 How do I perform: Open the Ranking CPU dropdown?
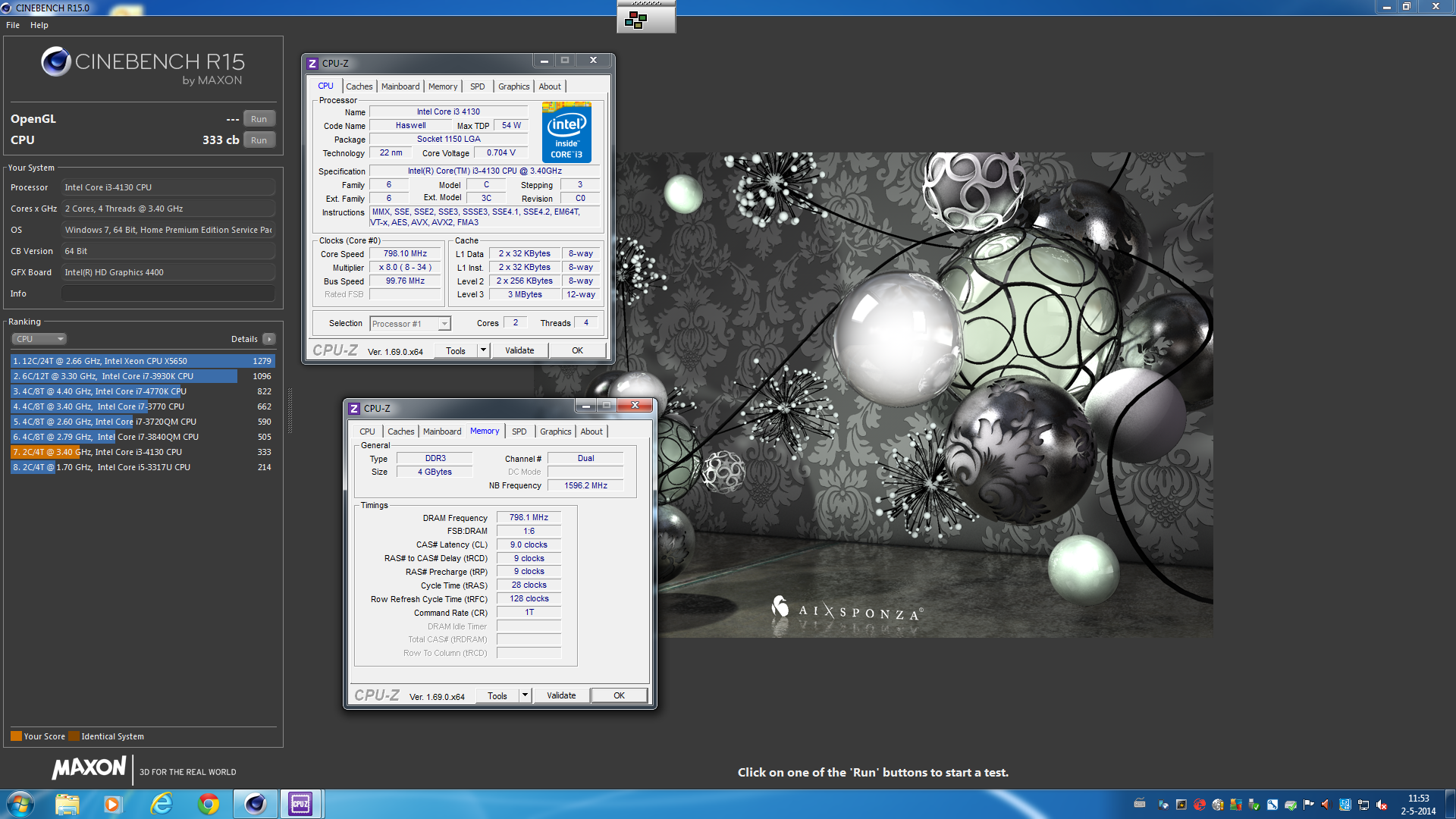tap(39, 339)
